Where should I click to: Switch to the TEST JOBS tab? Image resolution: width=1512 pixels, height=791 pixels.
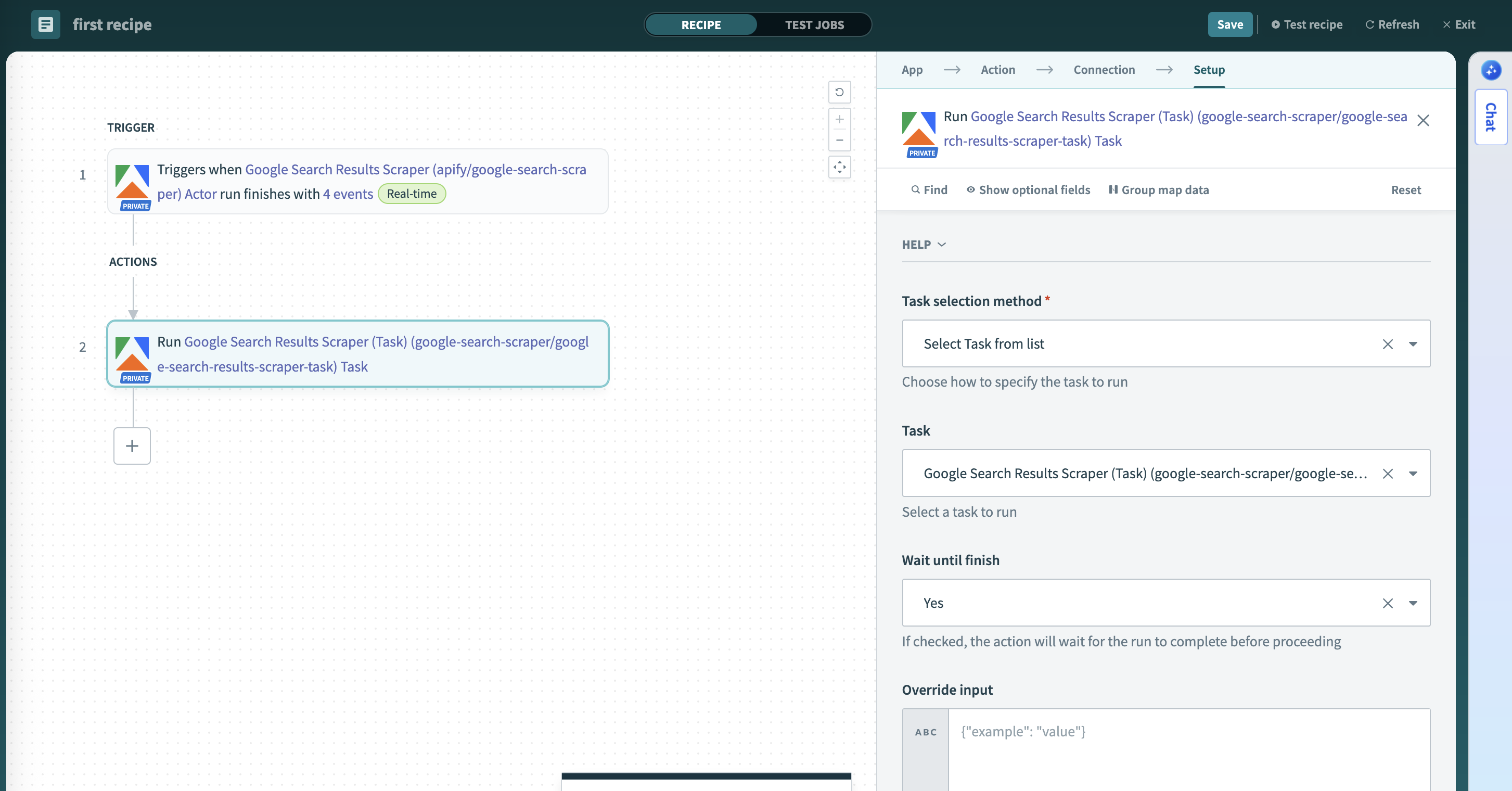[x=814, y=24]
